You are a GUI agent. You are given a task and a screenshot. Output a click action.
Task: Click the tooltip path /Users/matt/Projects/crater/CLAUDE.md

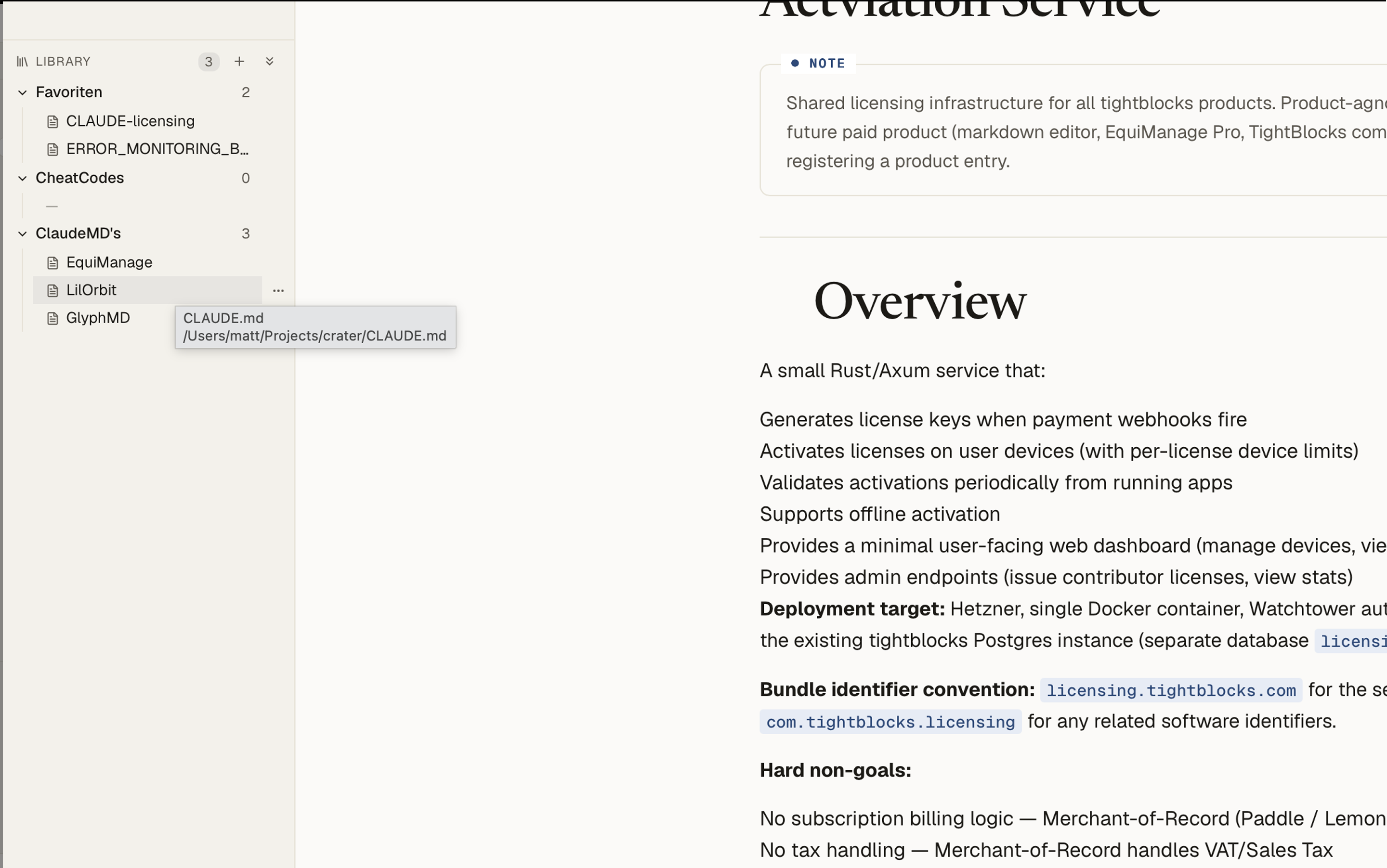click(x=315, y=336)
